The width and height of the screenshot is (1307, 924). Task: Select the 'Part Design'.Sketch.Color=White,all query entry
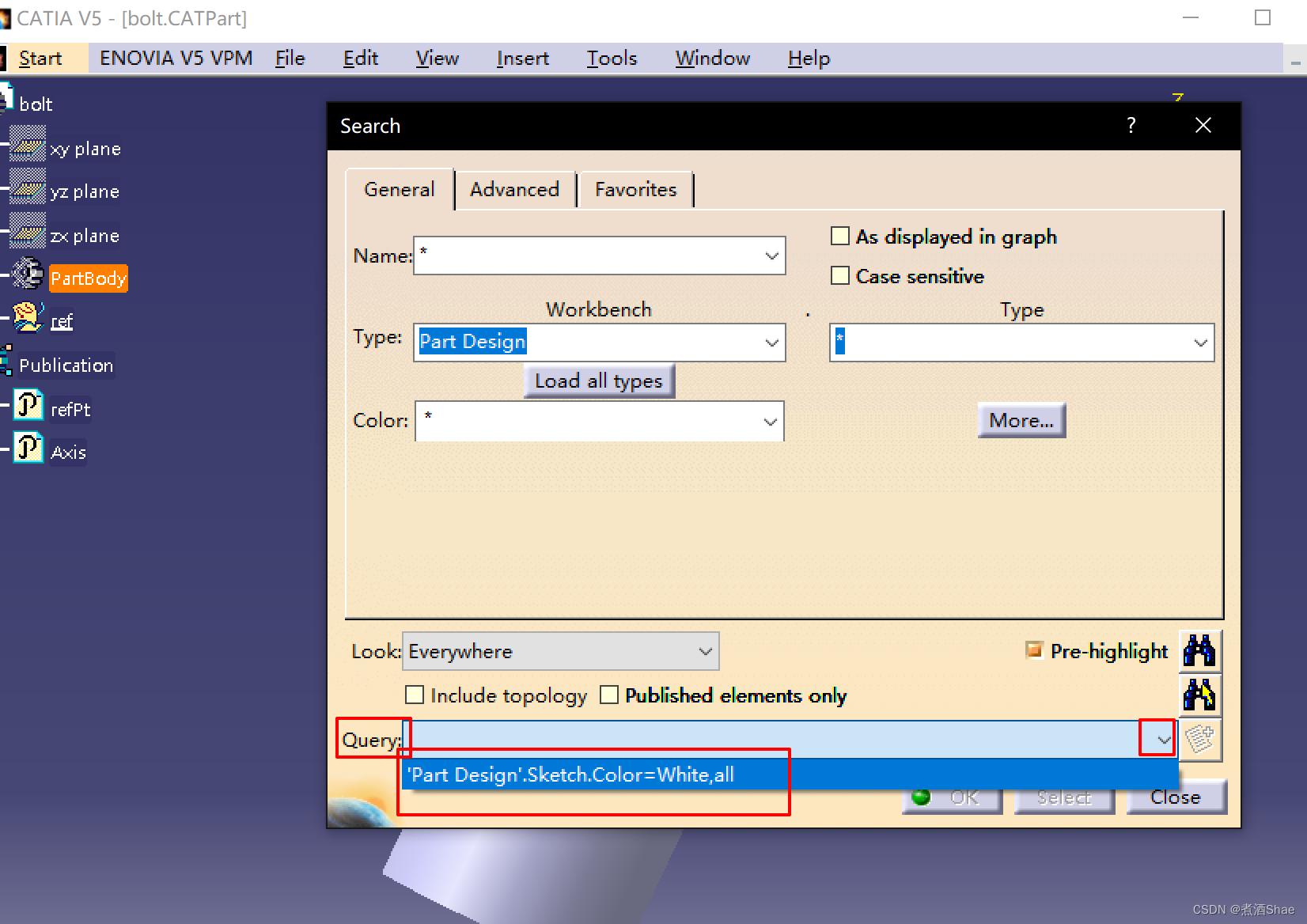789,774
